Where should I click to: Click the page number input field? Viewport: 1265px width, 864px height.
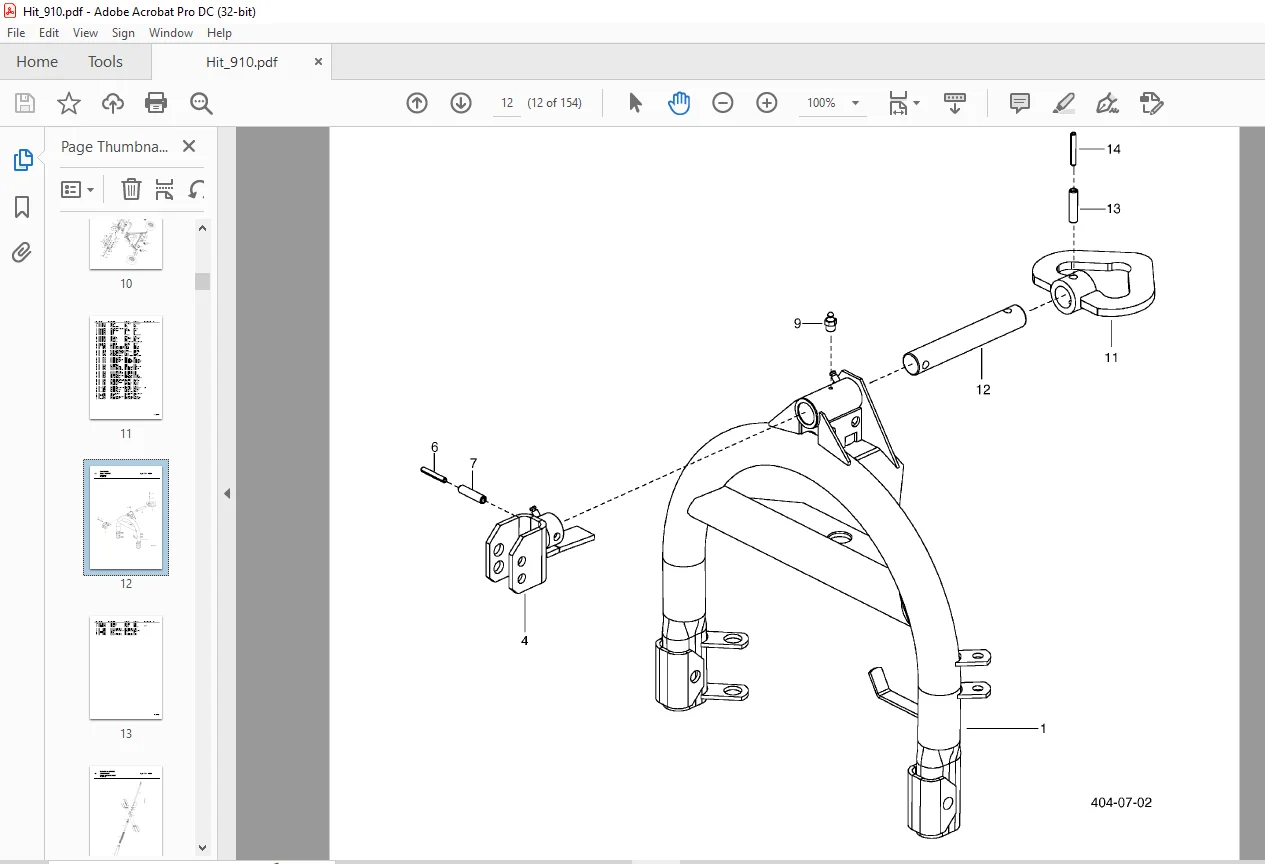tap(507, 103)
